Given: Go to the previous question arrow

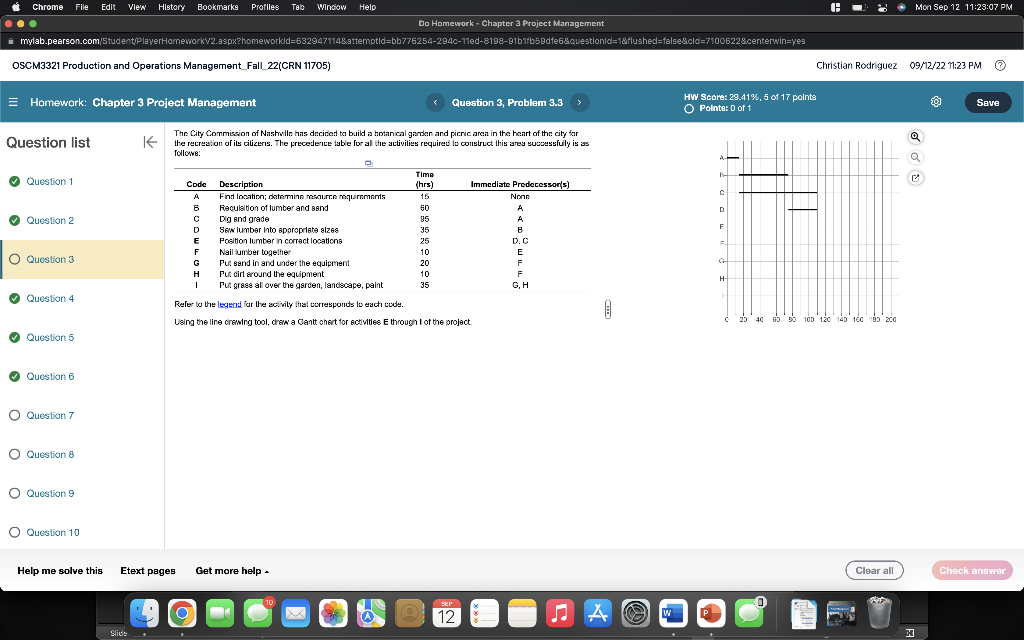Looking at the screenshot, I should tap(435, 103).
